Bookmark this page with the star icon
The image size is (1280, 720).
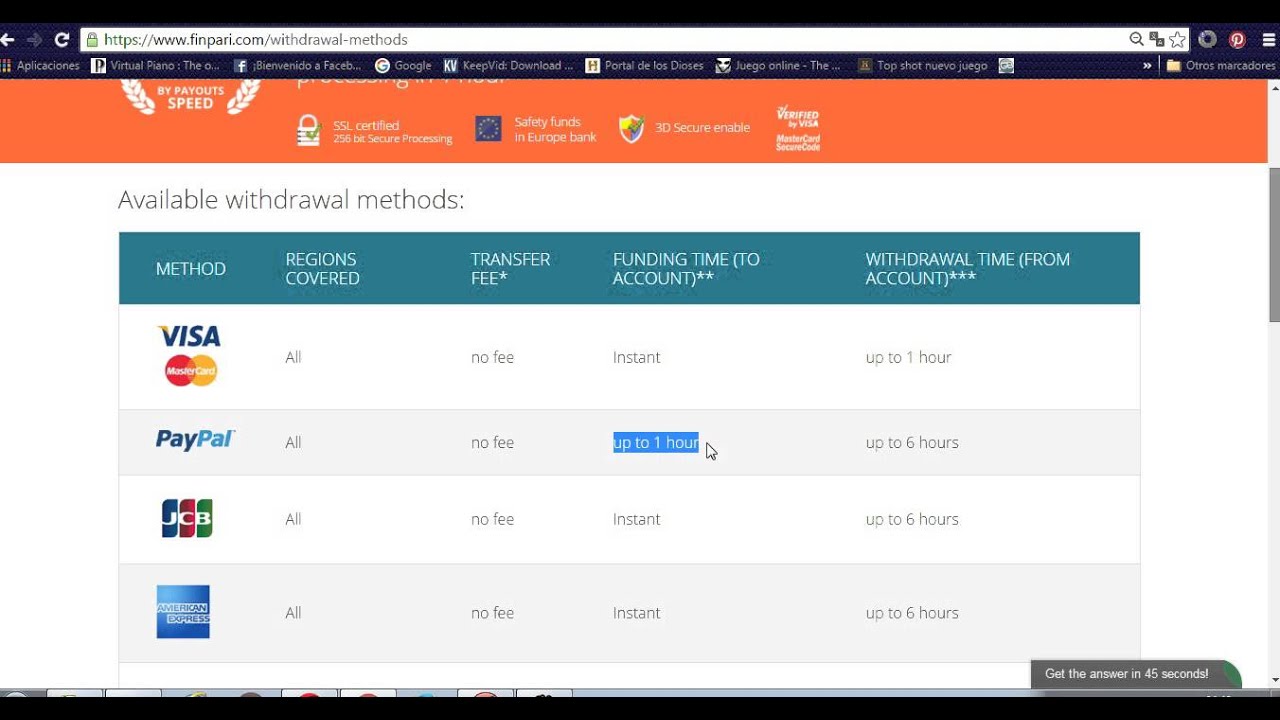(1177, 40)
